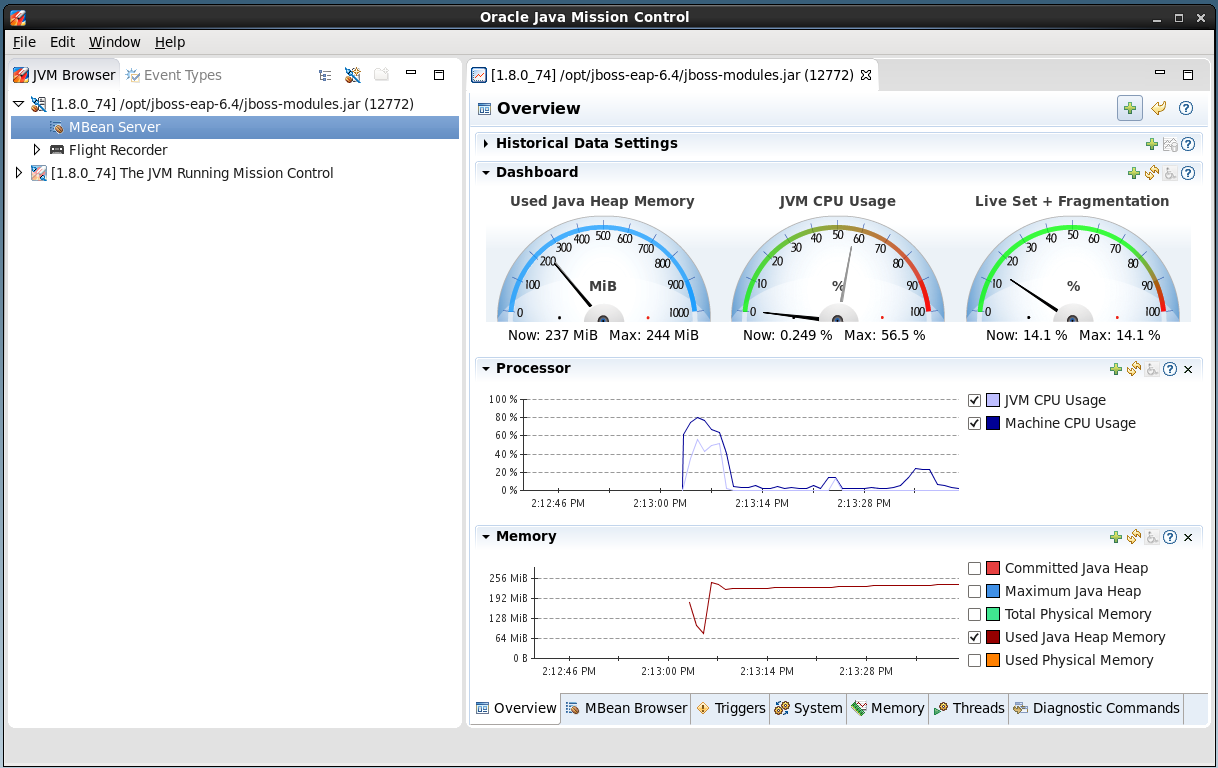This screenshot has width=1218, height=768.
Task: Maximize the editor area panel
Action: pos(1188,75)
